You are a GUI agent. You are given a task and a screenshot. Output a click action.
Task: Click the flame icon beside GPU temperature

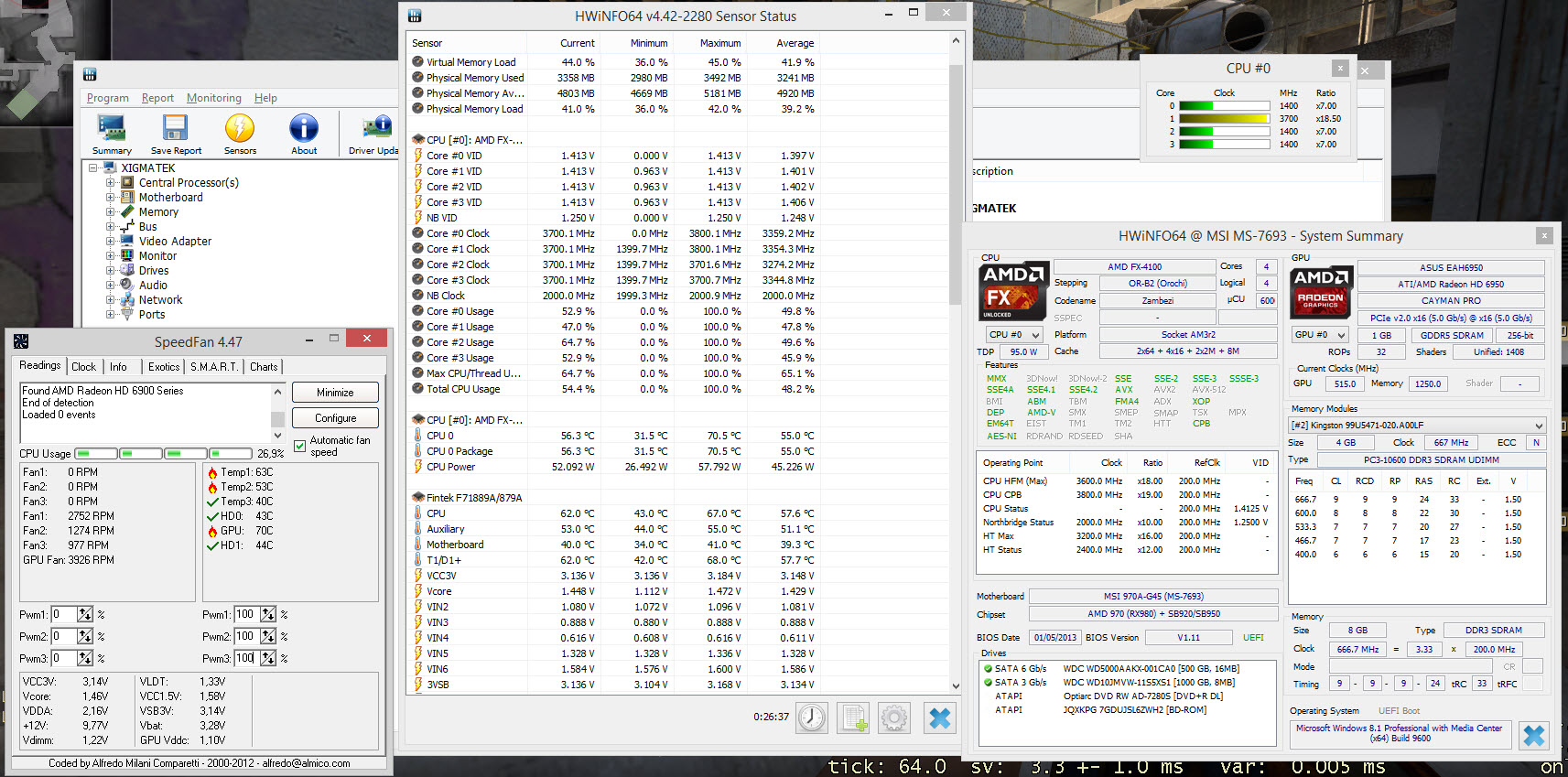[212, 531]
